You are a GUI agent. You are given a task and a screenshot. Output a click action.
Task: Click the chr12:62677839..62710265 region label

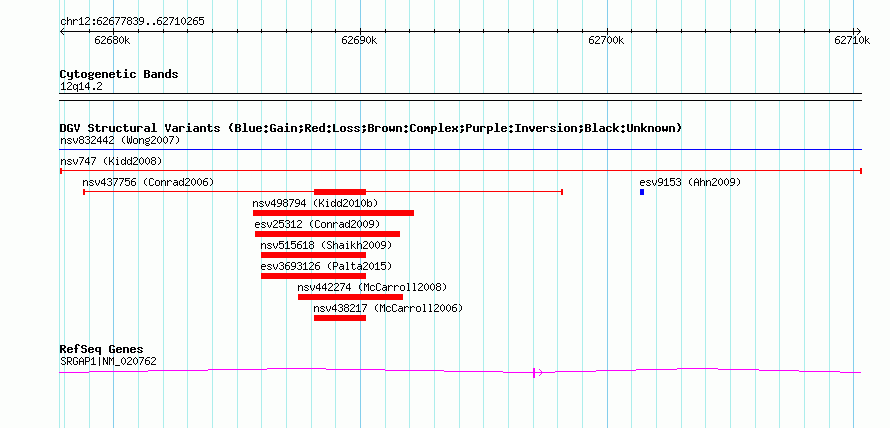coord(132,22)
